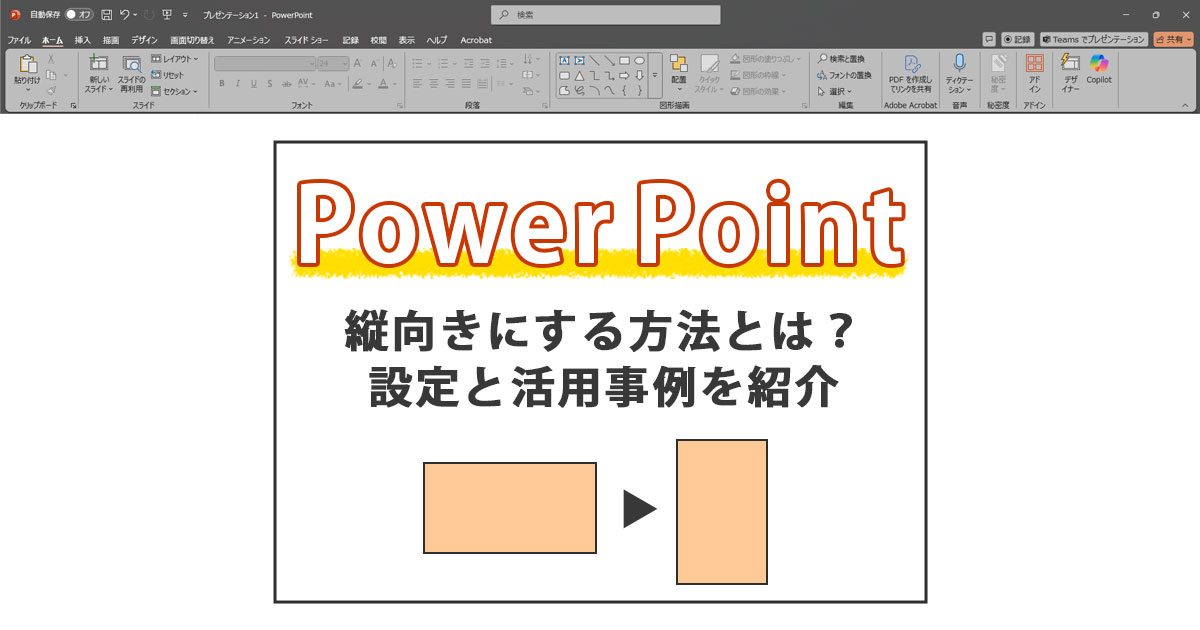The height and width of the screenshot is (630, 1200).
Task: Click the Reuse Slides (スライドの再利用) icon
Action: pyautogui.click(x=131, y=72)
